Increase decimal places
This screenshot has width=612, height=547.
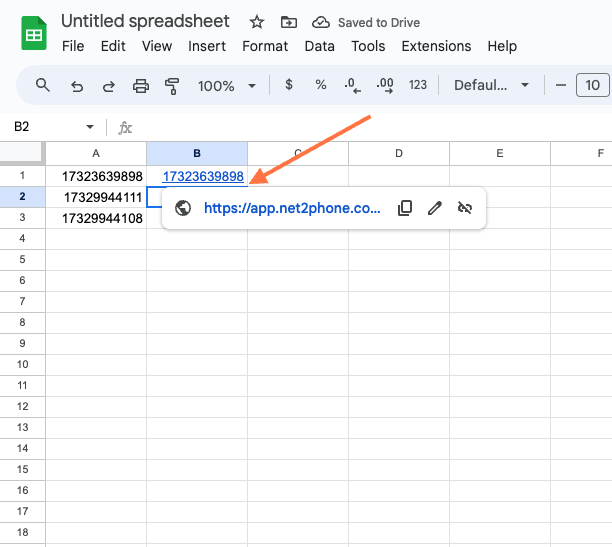(385, 85)
